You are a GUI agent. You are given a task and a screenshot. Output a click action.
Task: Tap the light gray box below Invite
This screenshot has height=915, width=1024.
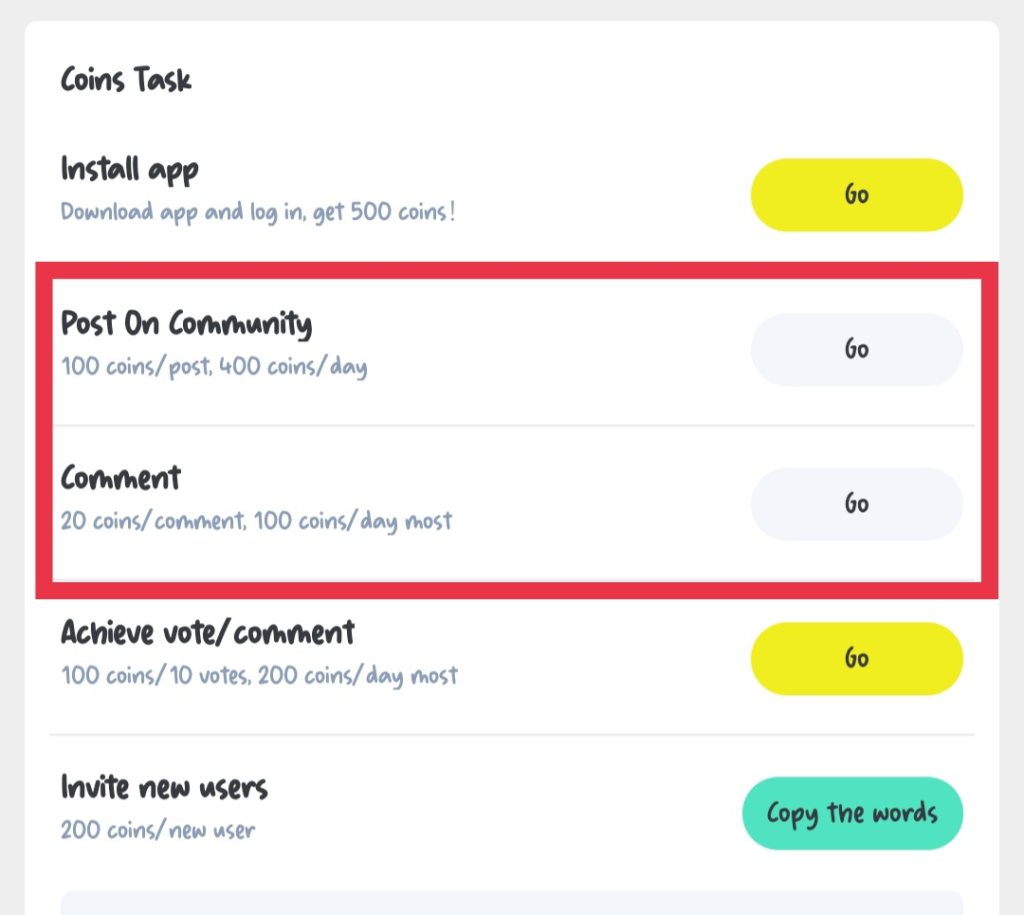coord(511,902)
